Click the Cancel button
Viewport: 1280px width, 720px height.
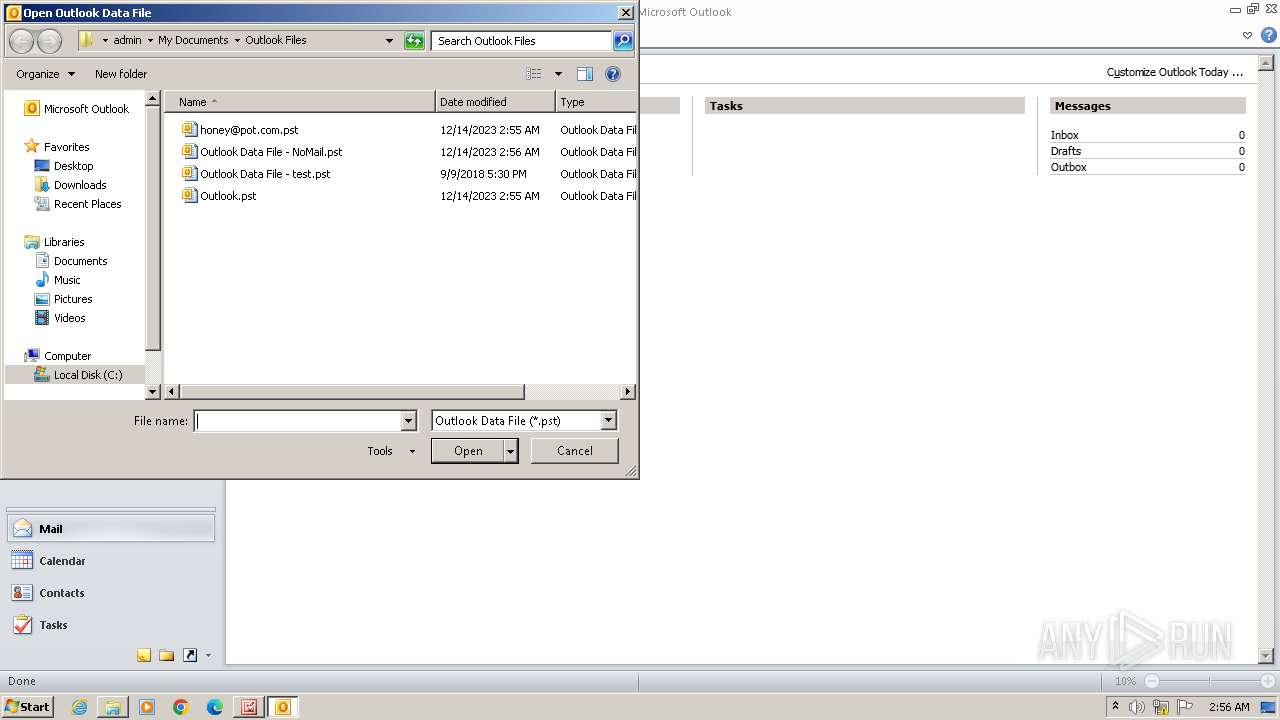(x=574, y=451)
